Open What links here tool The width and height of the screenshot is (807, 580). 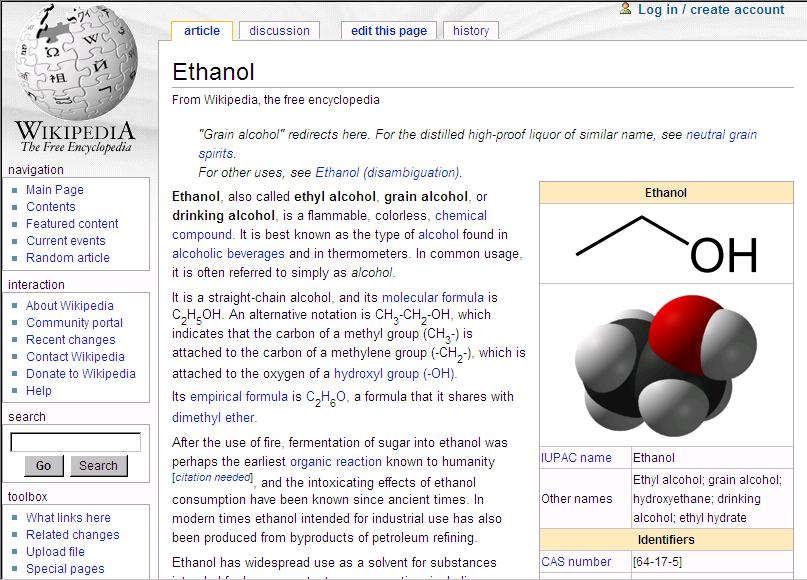(68, 518)
